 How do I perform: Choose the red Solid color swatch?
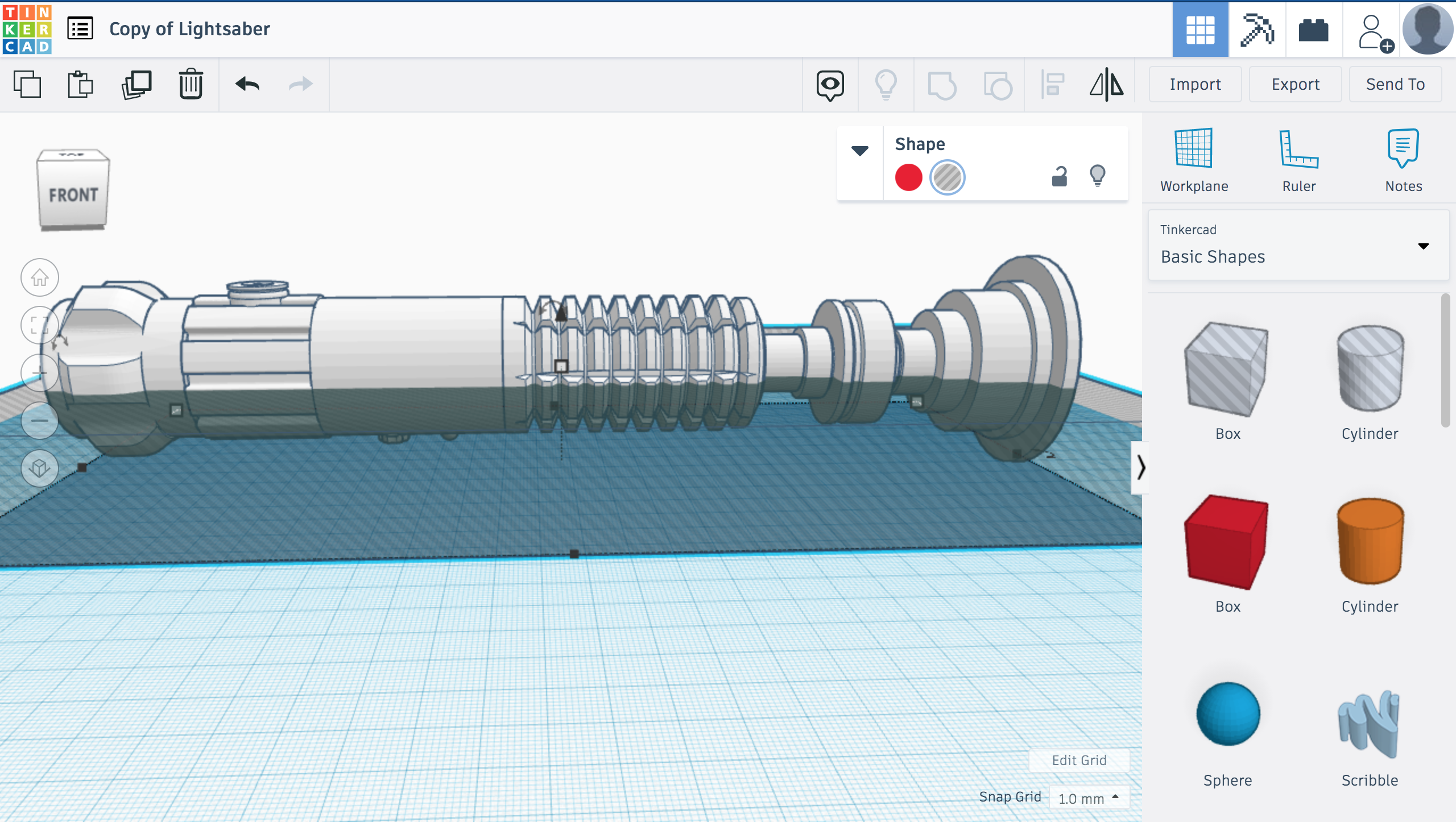[908, 177]
